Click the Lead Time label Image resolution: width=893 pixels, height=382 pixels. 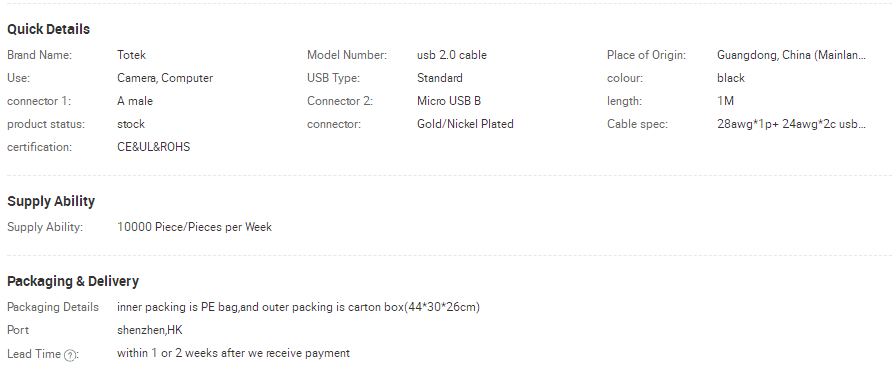tap(34, 354)
